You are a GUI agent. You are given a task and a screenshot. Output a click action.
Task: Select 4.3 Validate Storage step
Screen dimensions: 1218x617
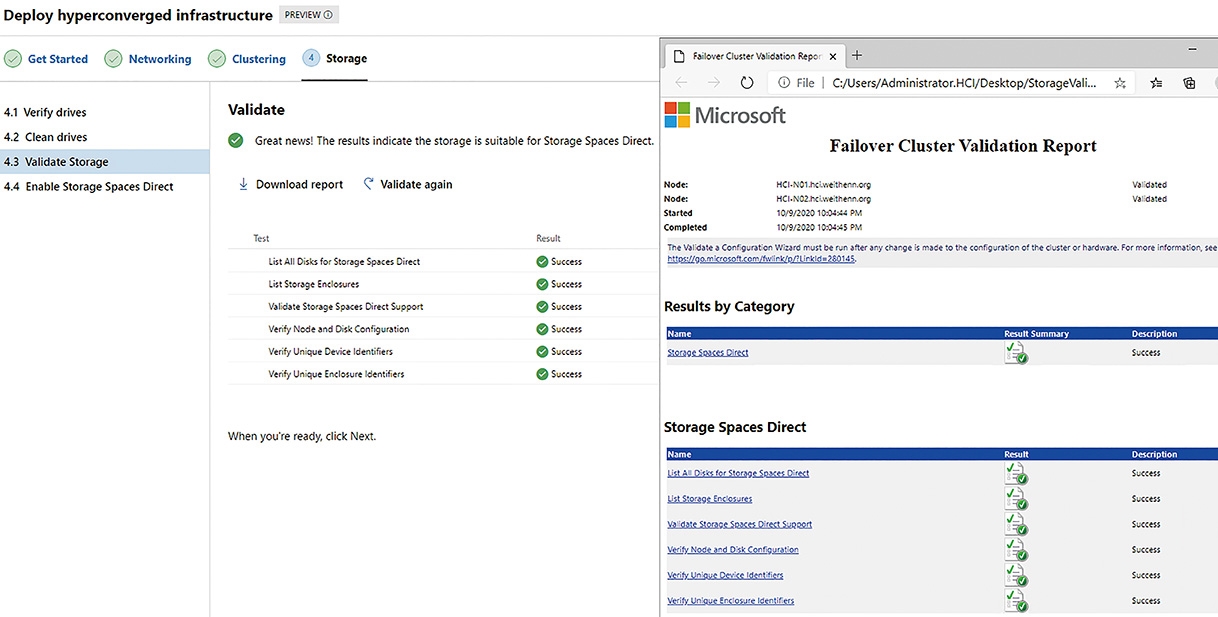[105, 162]
